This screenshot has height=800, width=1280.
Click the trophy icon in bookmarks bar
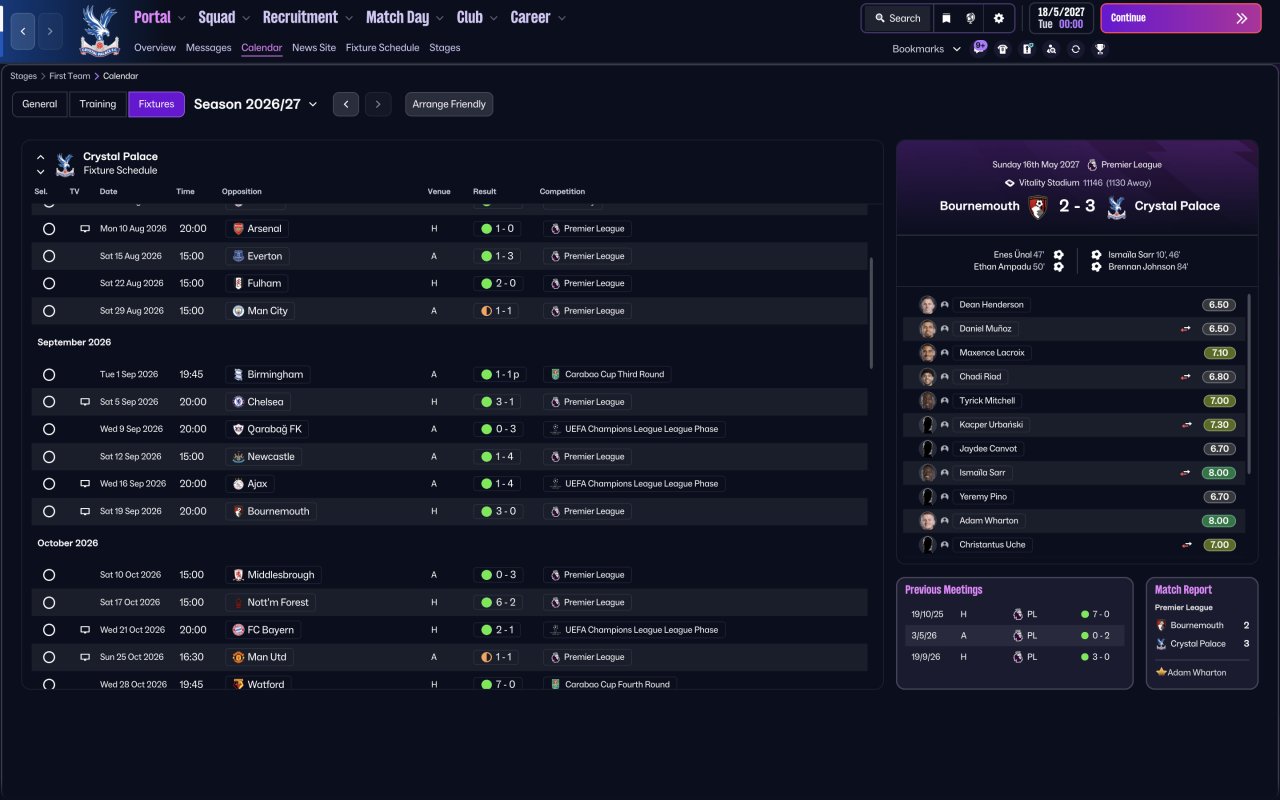click(1100, 49)
